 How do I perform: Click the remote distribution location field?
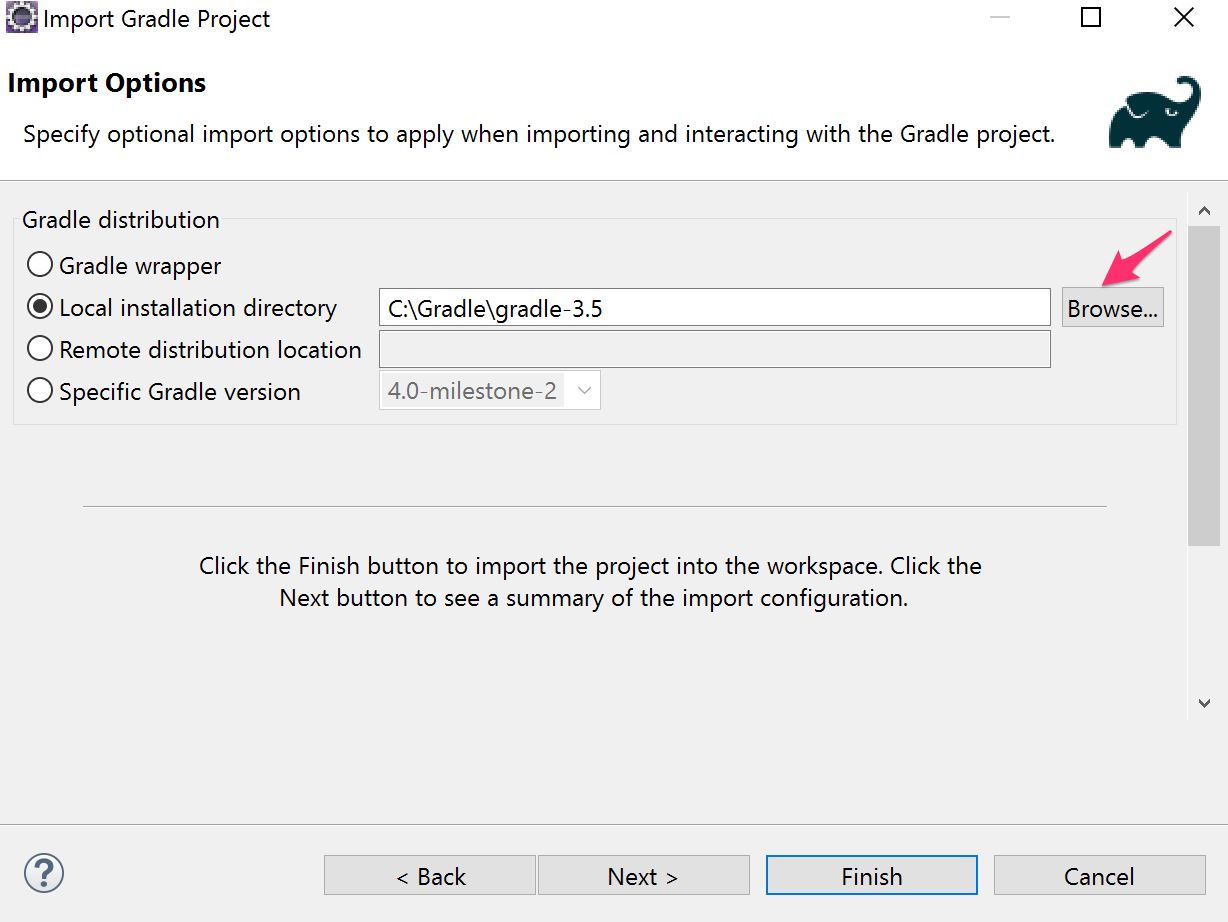click(714, 350)
